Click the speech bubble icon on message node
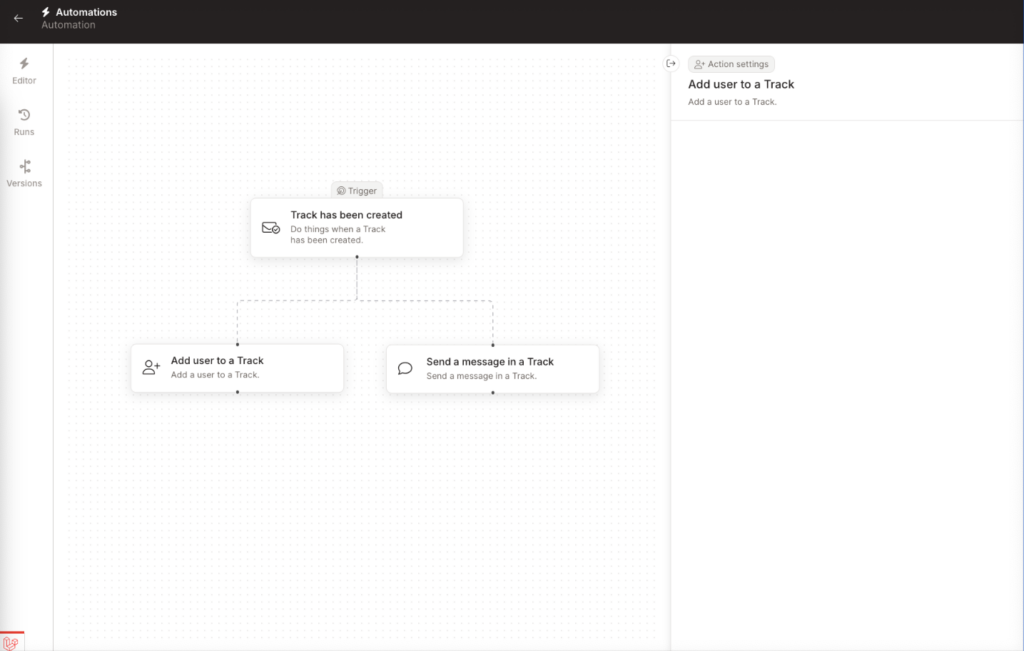The image size is (1024, 651). 405,368
